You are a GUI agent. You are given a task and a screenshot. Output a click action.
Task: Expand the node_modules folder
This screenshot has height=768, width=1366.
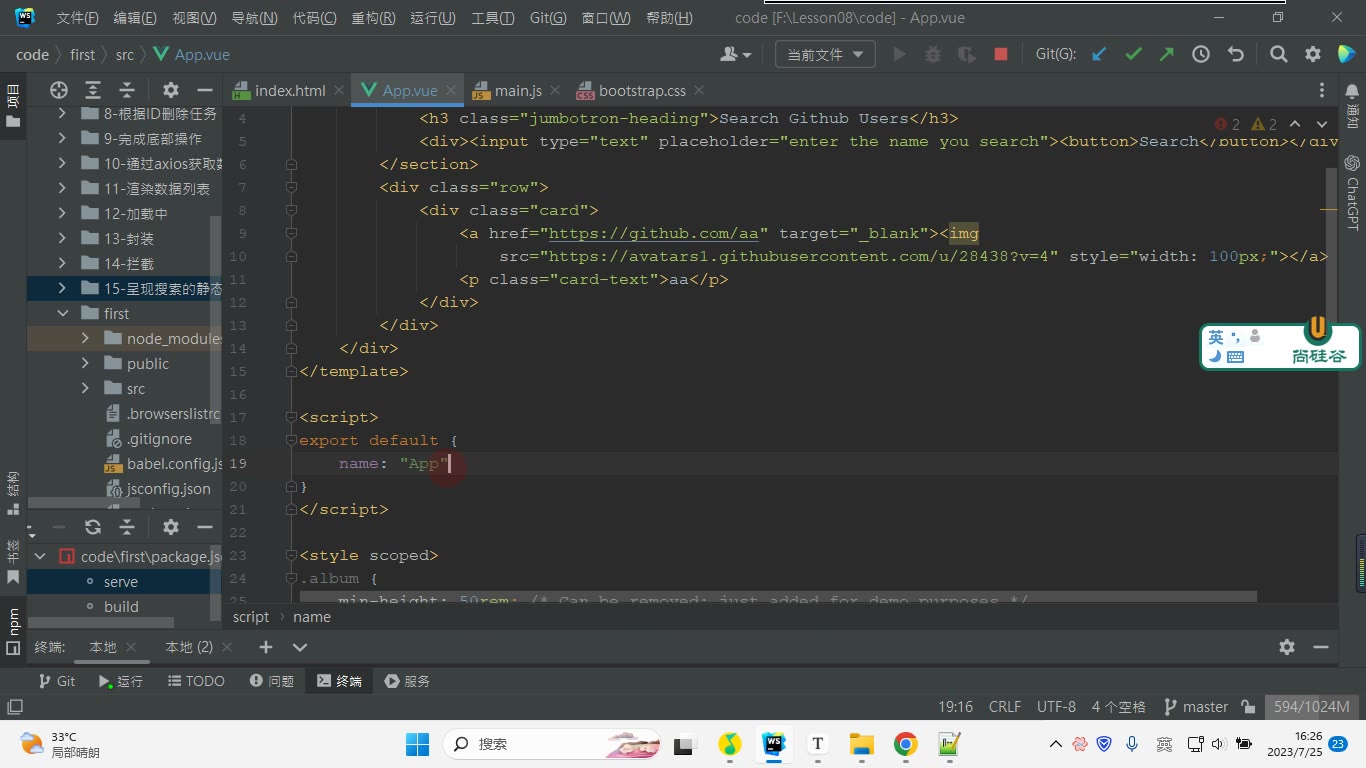click(86, 338)
